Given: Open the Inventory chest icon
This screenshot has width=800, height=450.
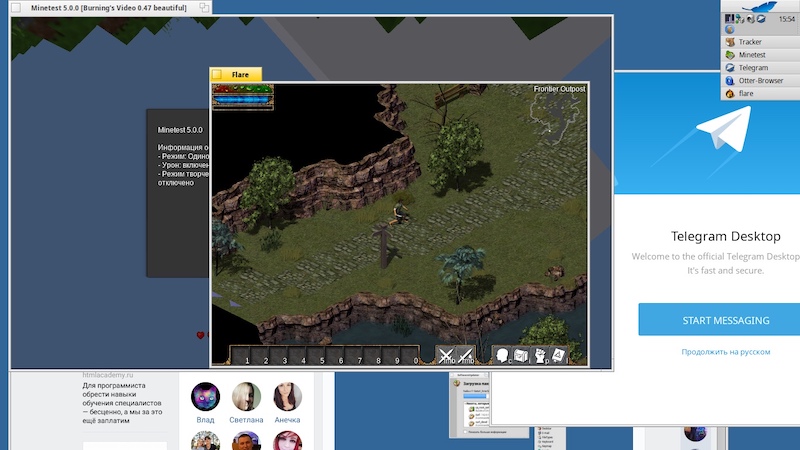Looking at the screenshot, I should (521, 355).
